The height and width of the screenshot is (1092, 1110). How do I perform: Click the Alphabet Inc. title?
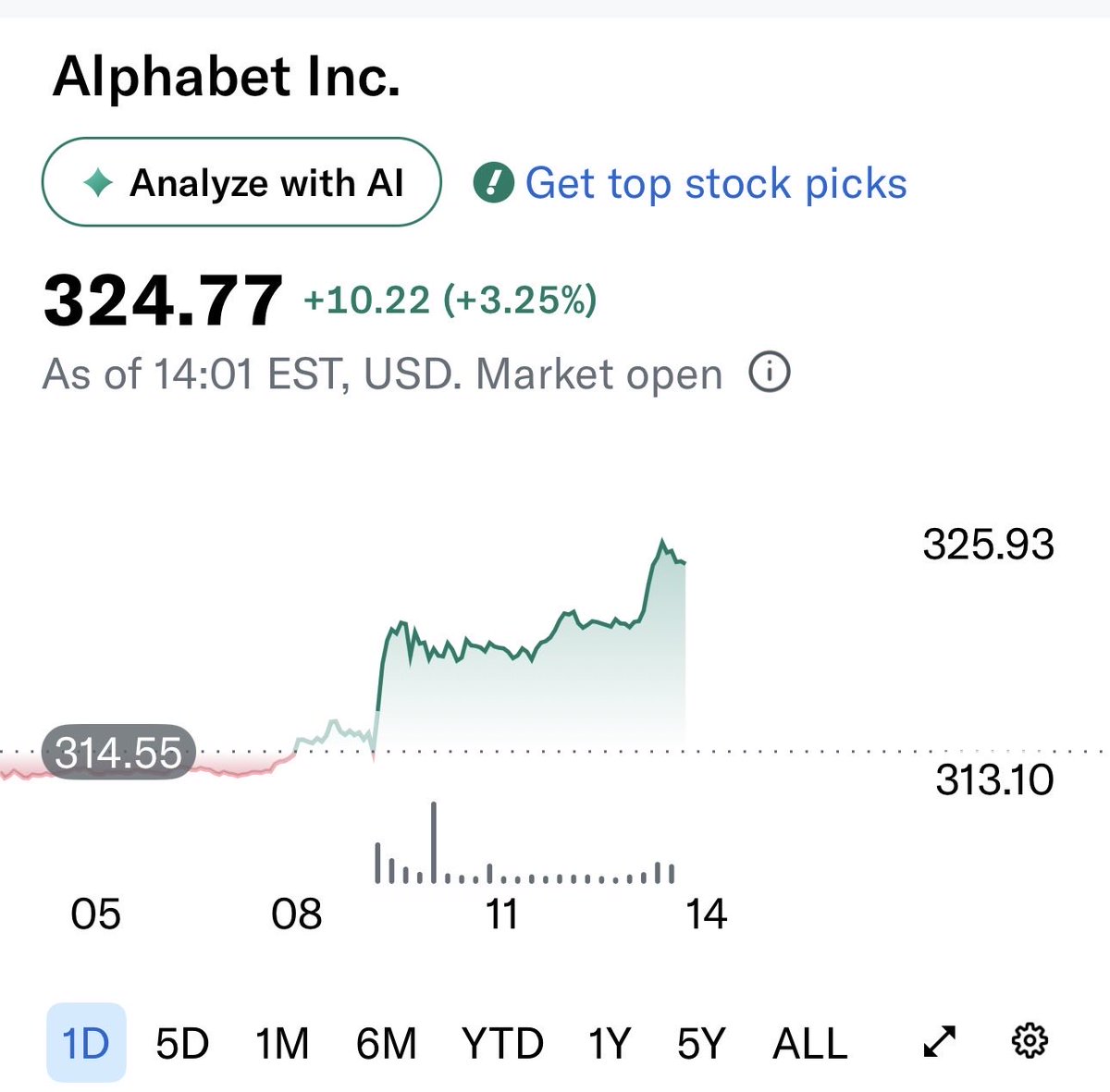click(x=227, y=77)
